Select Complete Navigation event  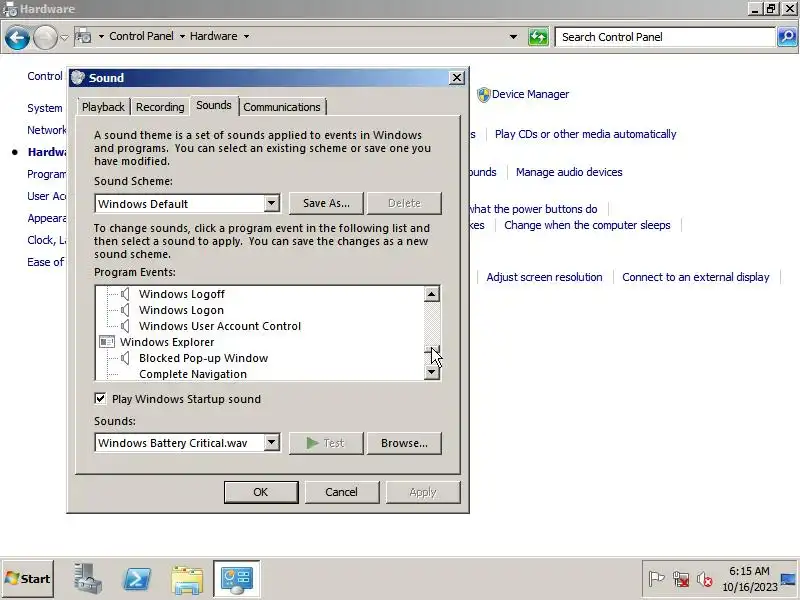(193, 373)
